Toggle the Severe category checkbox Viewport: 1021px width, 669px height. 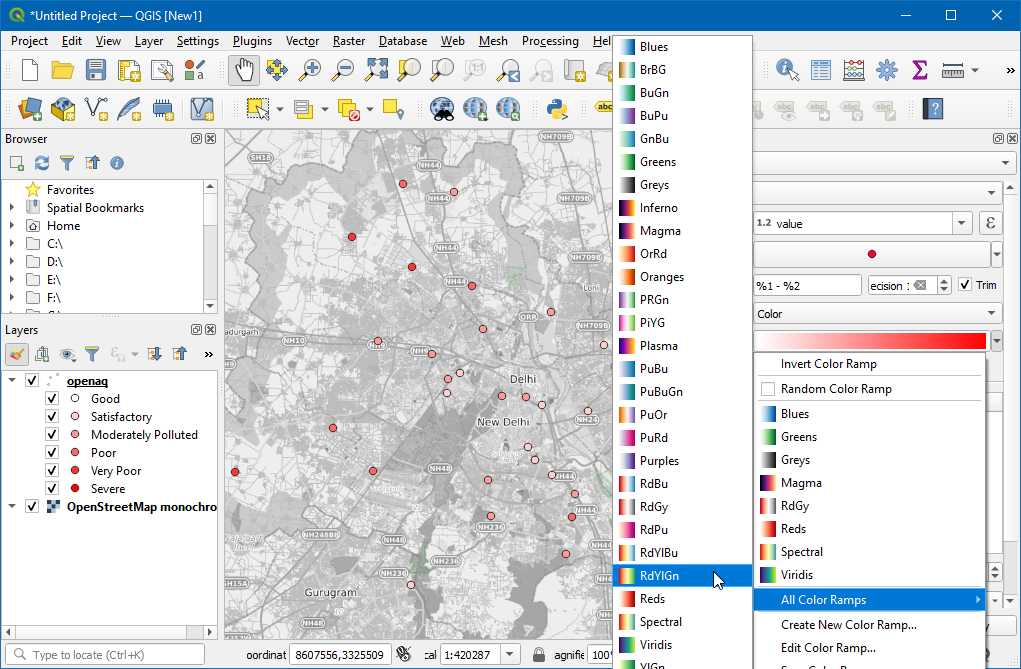52,488
